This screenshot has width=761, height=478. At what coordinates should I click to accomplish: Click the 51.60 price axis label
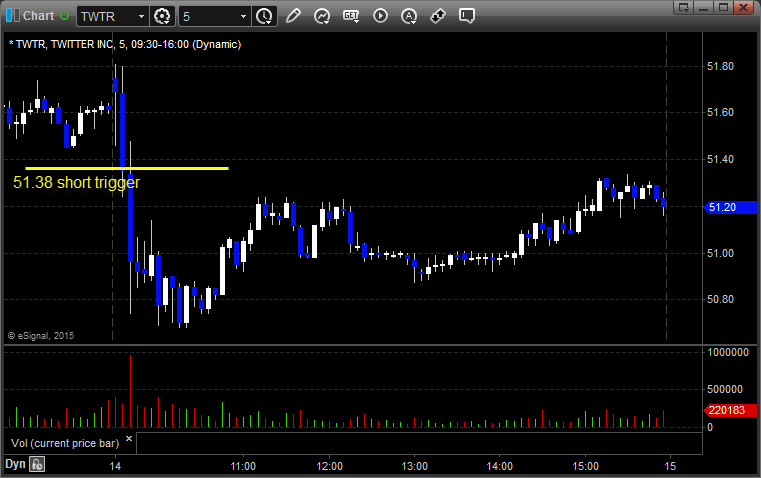pos(720,113)
